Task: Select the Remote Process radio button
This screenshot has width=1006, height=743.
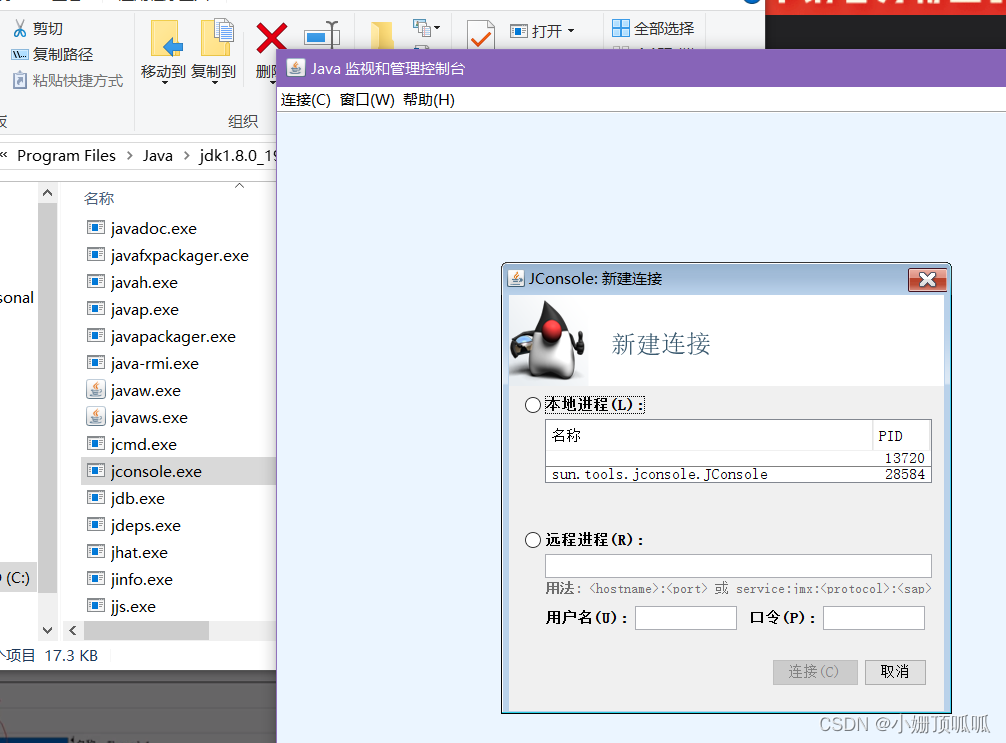Action: [533, 540]
